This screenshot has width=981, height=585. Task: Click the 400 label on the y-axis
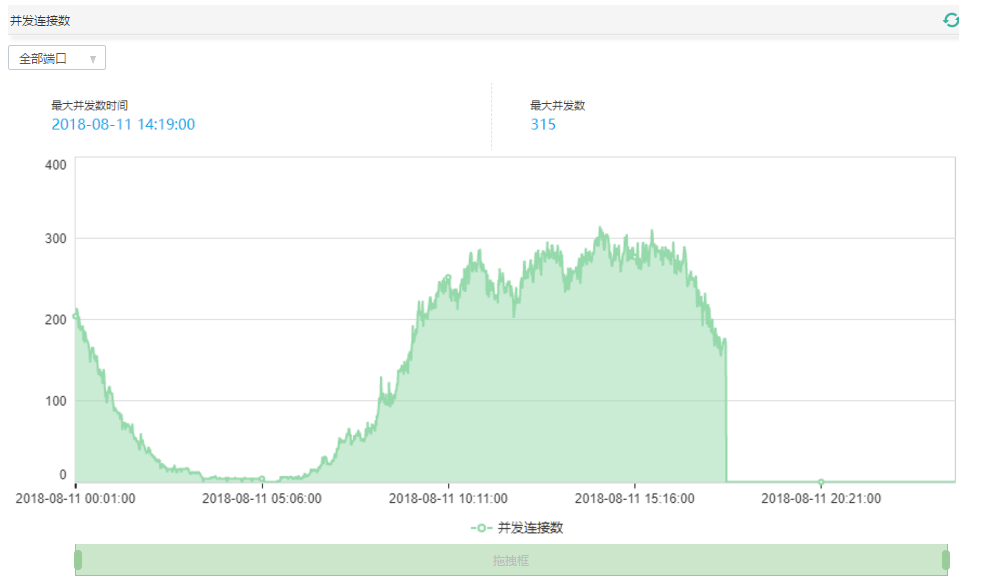(x=56, y=164)
